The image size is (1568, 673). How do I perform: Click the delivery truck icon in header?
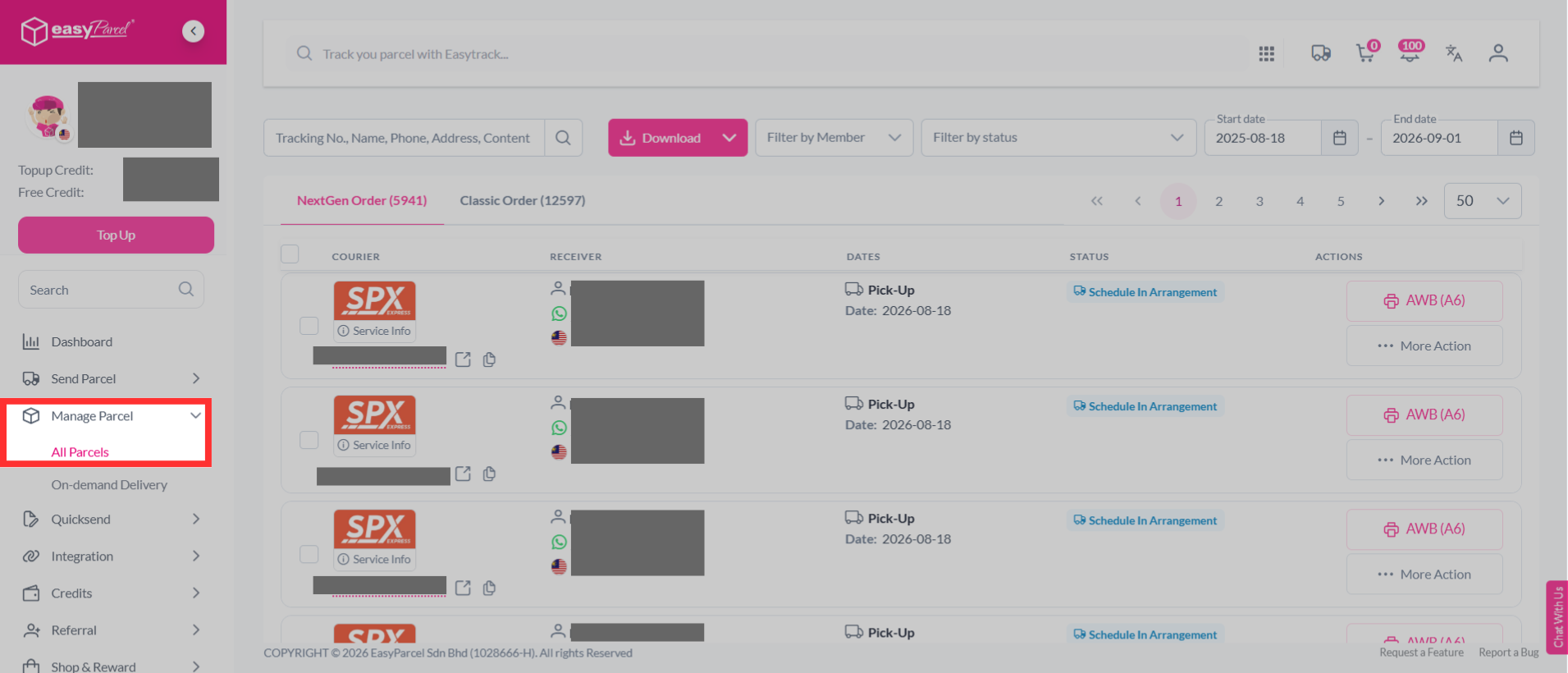pos(1320,53)
